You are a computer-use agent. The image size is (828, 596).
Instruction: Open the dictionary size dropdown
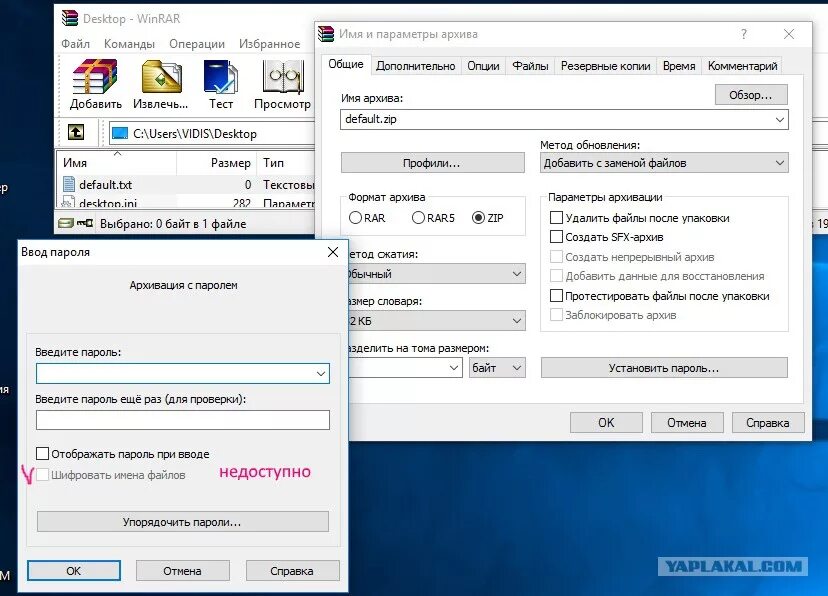pyautogui.click(x=516, y=321)
